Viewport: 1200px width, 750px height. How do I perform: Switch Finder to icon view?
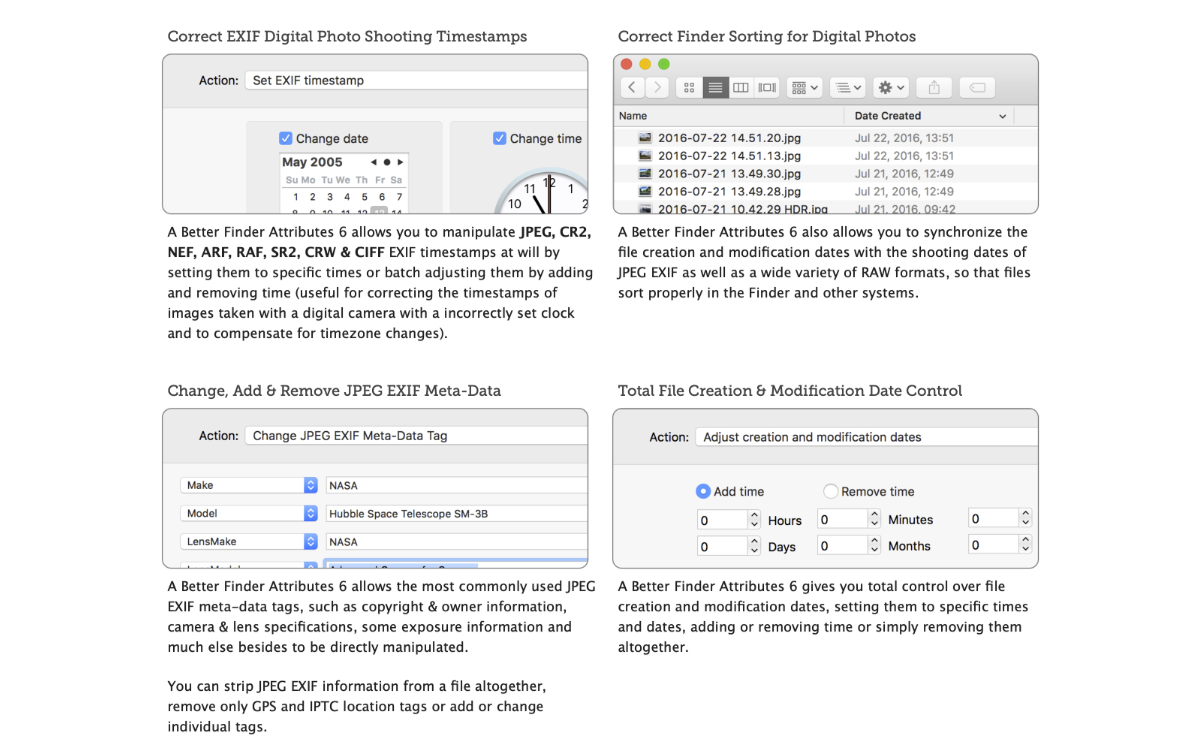click(689, 88)
